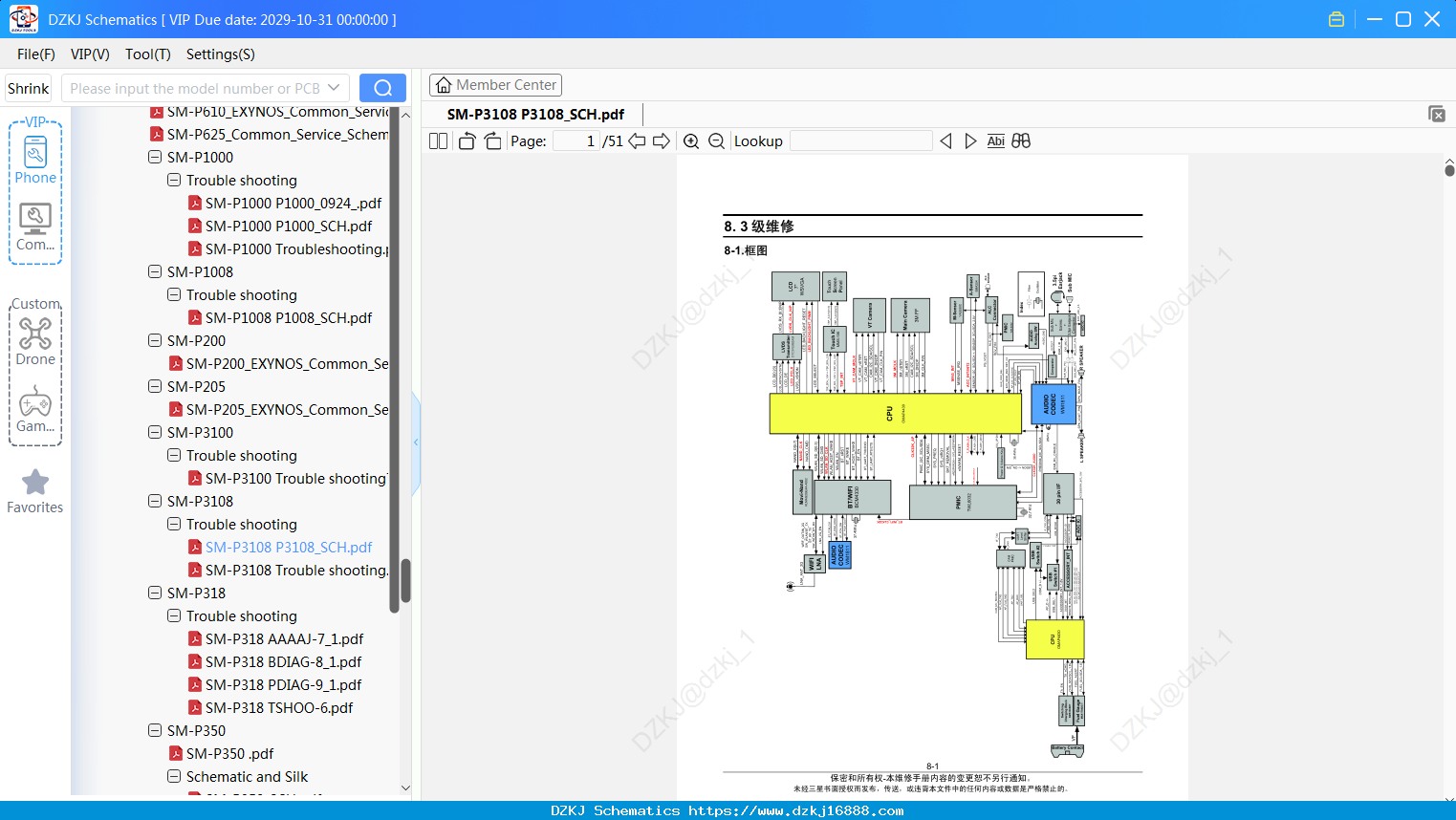Image resolution: width=1456 pixels, height=820 pixels.
Task: Rotate page counterclockwise icon
Action: coord(467,141)
